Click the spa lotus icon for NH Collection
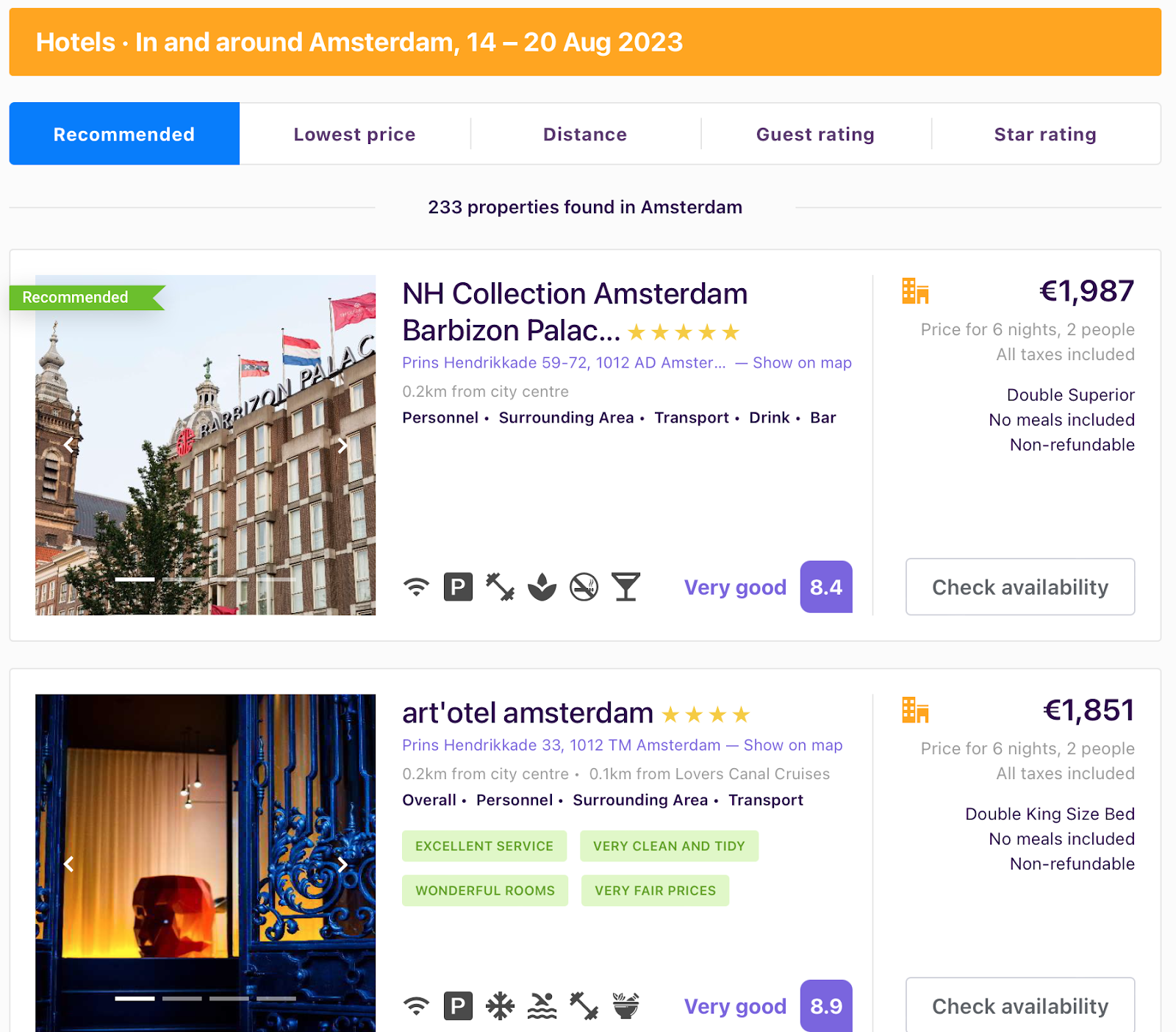Screen dimensions: 1176x1032 (542, 587)
